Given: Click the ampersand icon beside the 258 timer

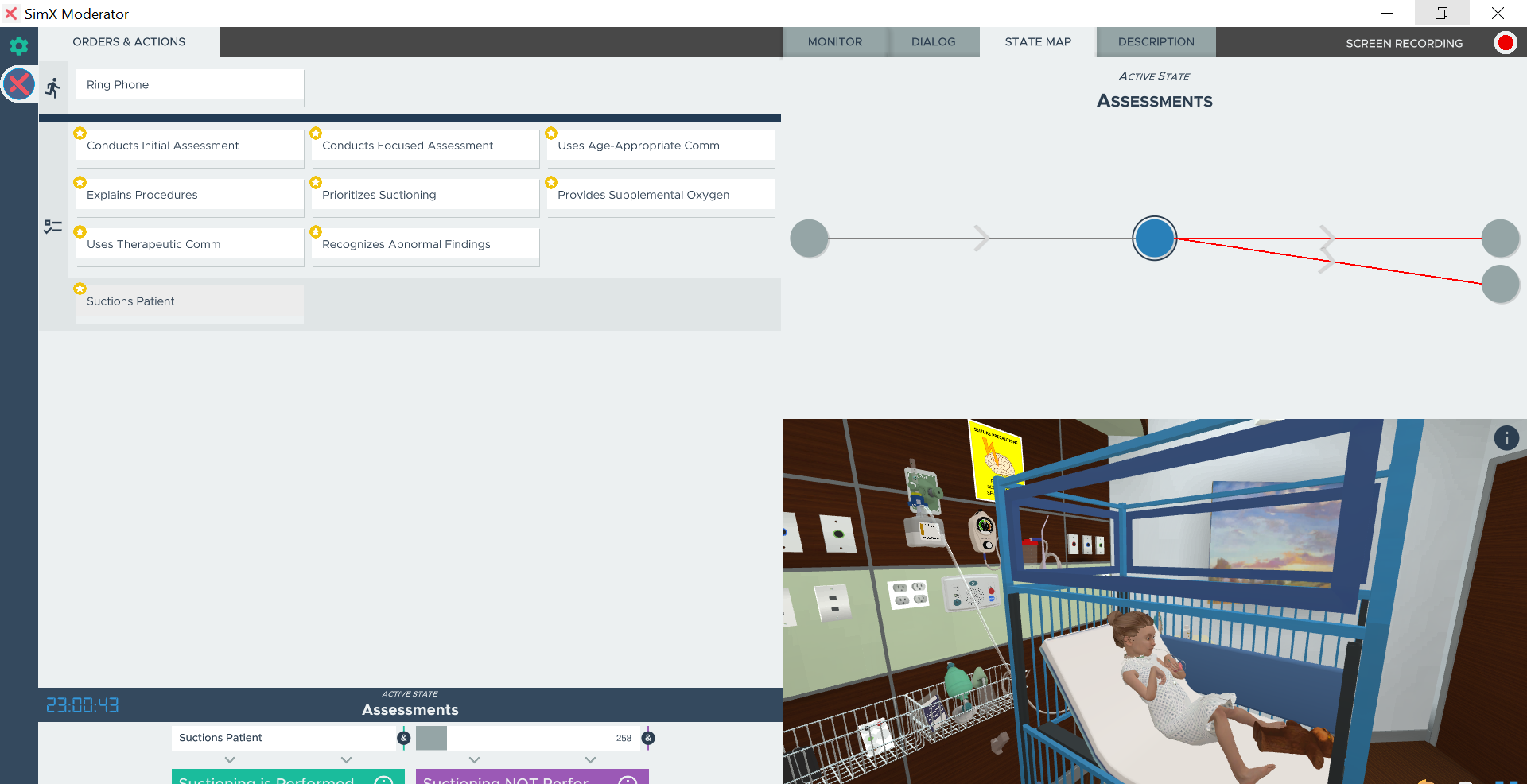Looking at the screenshot, I should pos(648,738).
